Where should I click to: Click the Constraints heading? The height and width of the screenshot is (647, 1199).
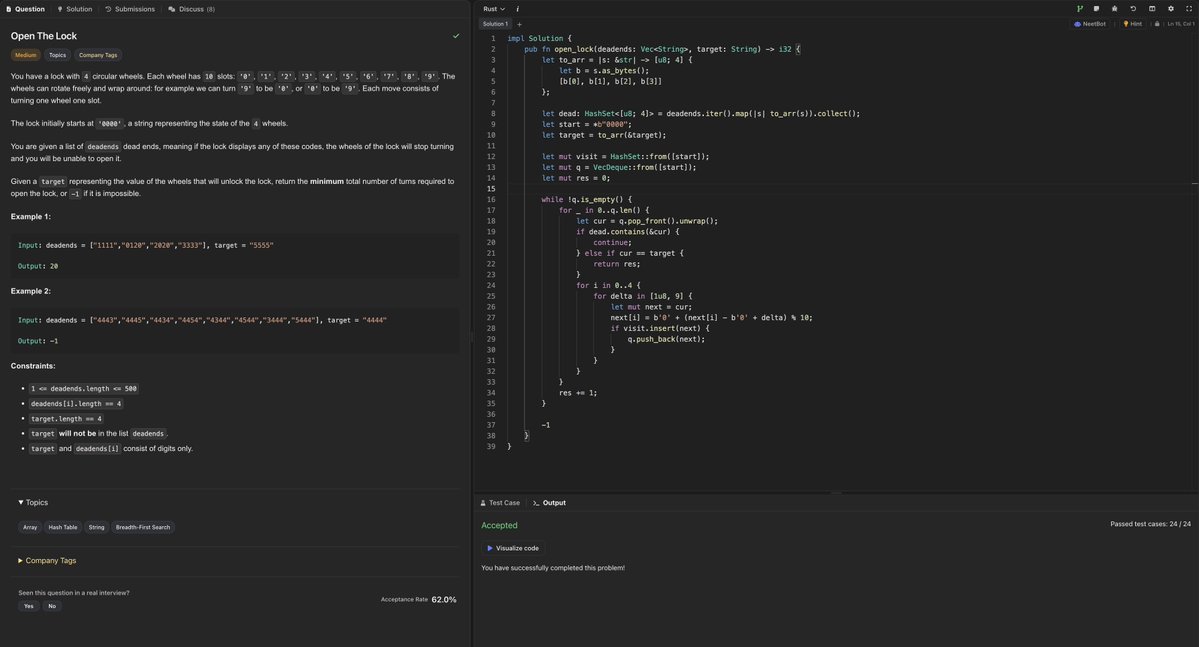pyautogui.click(x=33, y=366)
